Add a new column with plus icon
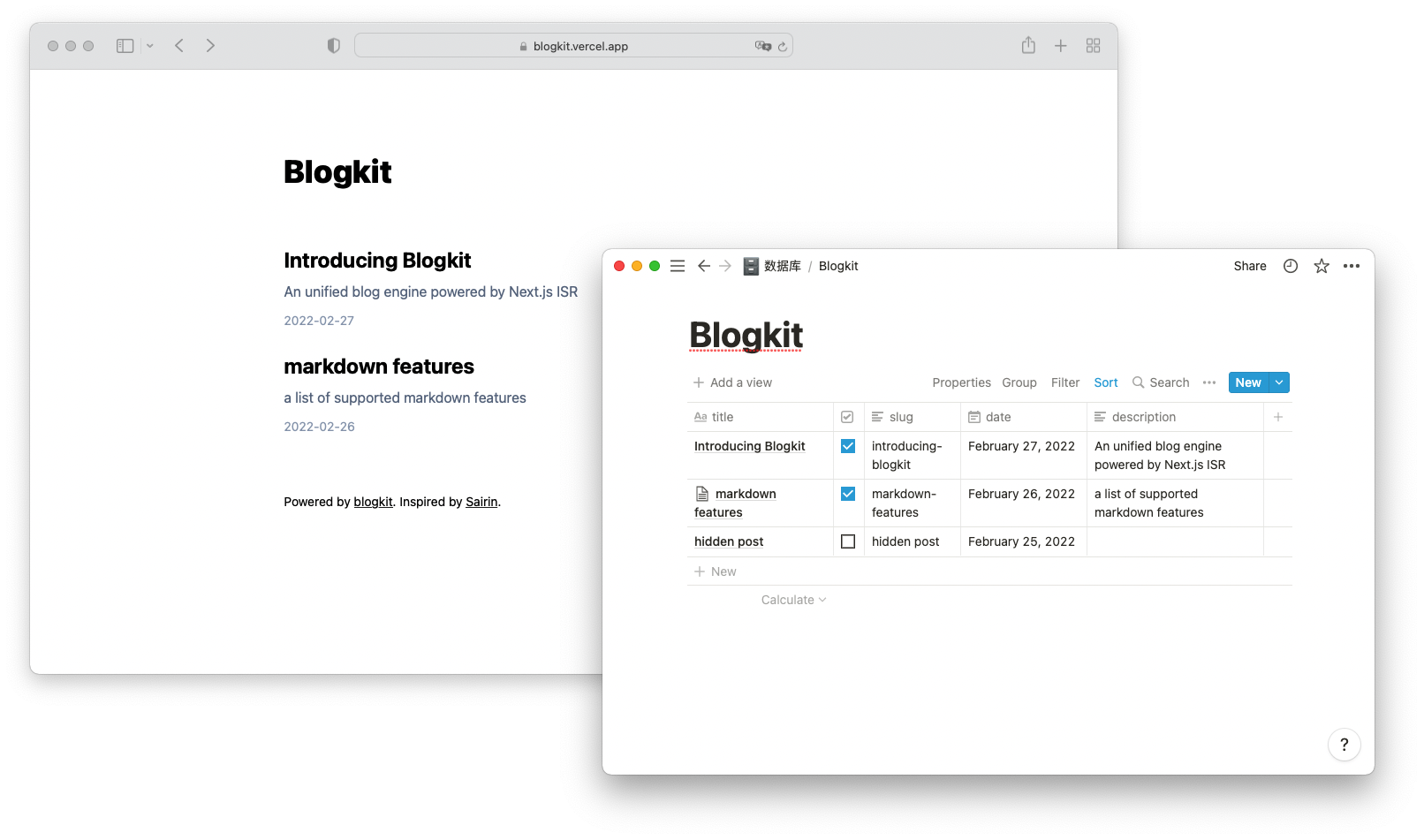This screenshot has width=1424, height=840. [1278, 417]
